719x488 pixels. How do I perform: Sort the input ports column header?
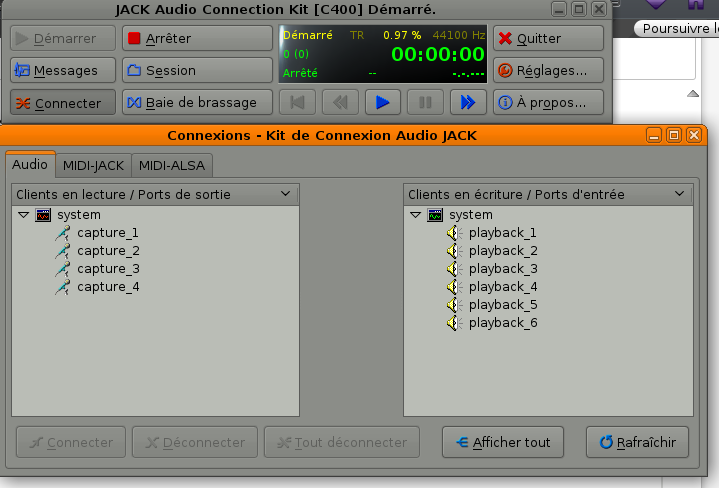pyautogui.click(x=548, y=194)
